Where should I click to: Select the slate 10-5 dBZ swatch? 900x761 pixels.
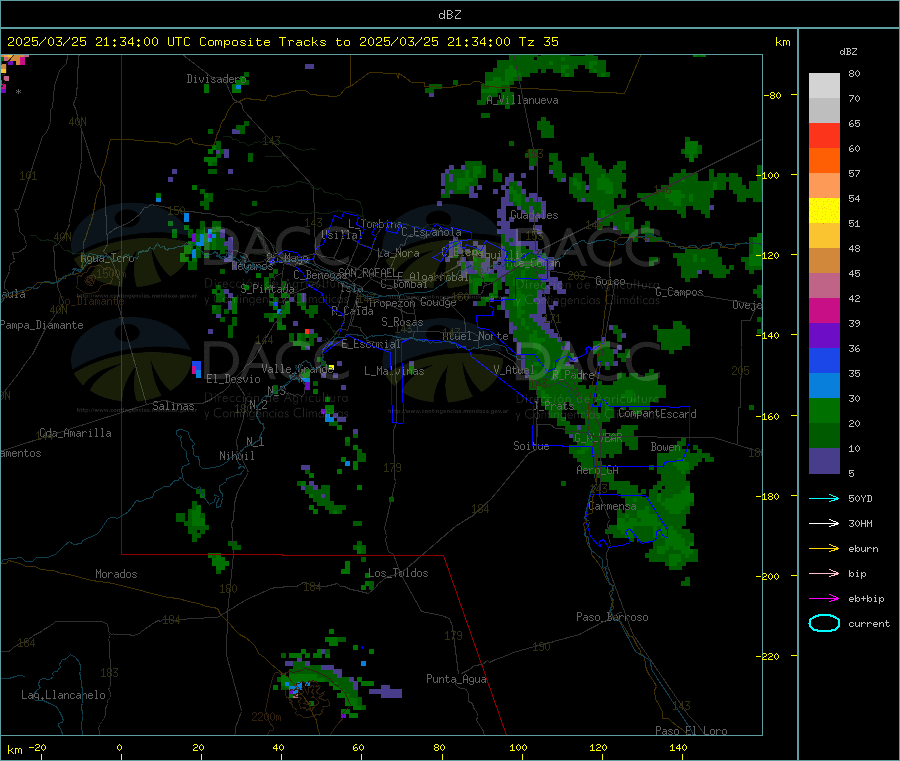click(824, 460)
